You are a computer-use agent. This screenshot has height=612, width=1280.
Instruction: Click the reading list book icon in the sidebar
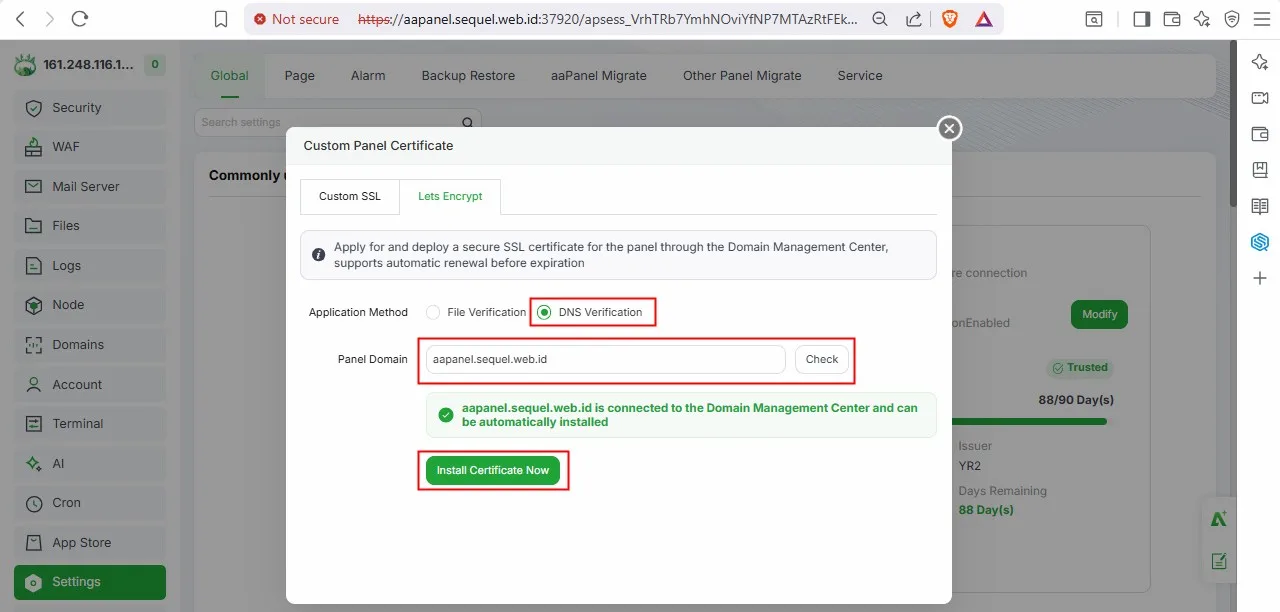coord(1260,206)
